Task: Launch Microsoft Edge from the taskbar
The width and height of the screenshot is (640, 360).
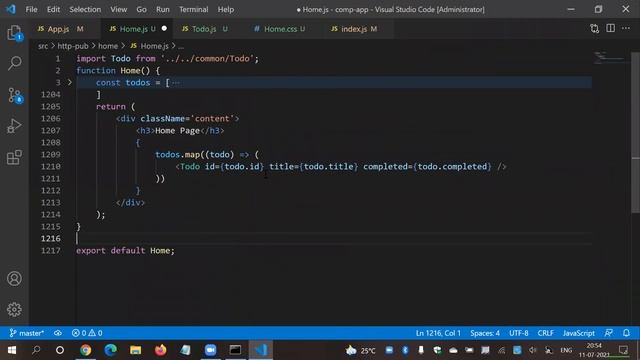Action: (110, 350)
